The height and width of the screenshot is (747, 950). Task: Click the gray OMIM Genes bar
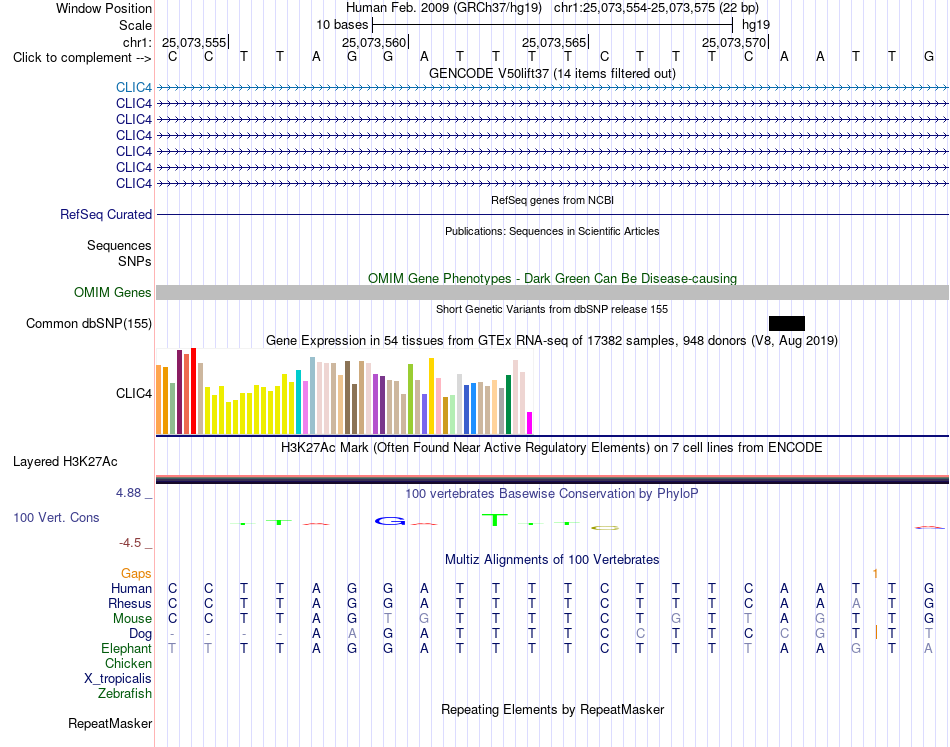coord(552,293)
